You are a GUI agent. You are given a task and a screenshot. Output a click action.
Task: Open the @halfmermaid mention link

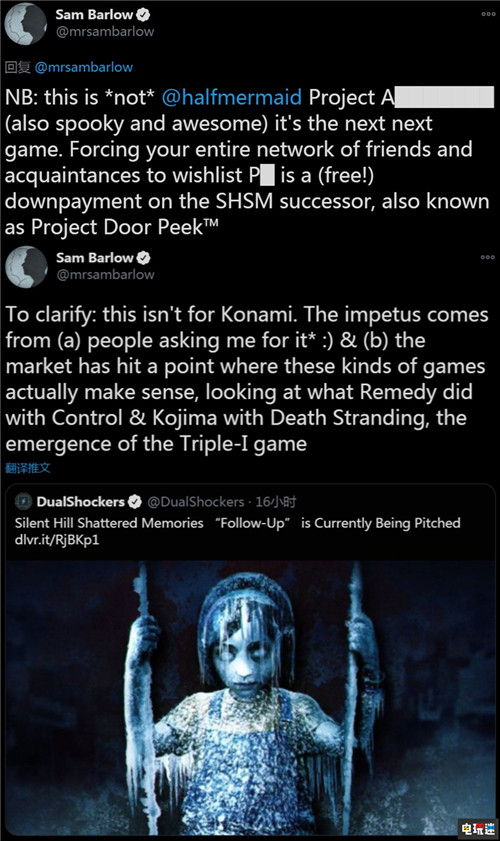231,98
